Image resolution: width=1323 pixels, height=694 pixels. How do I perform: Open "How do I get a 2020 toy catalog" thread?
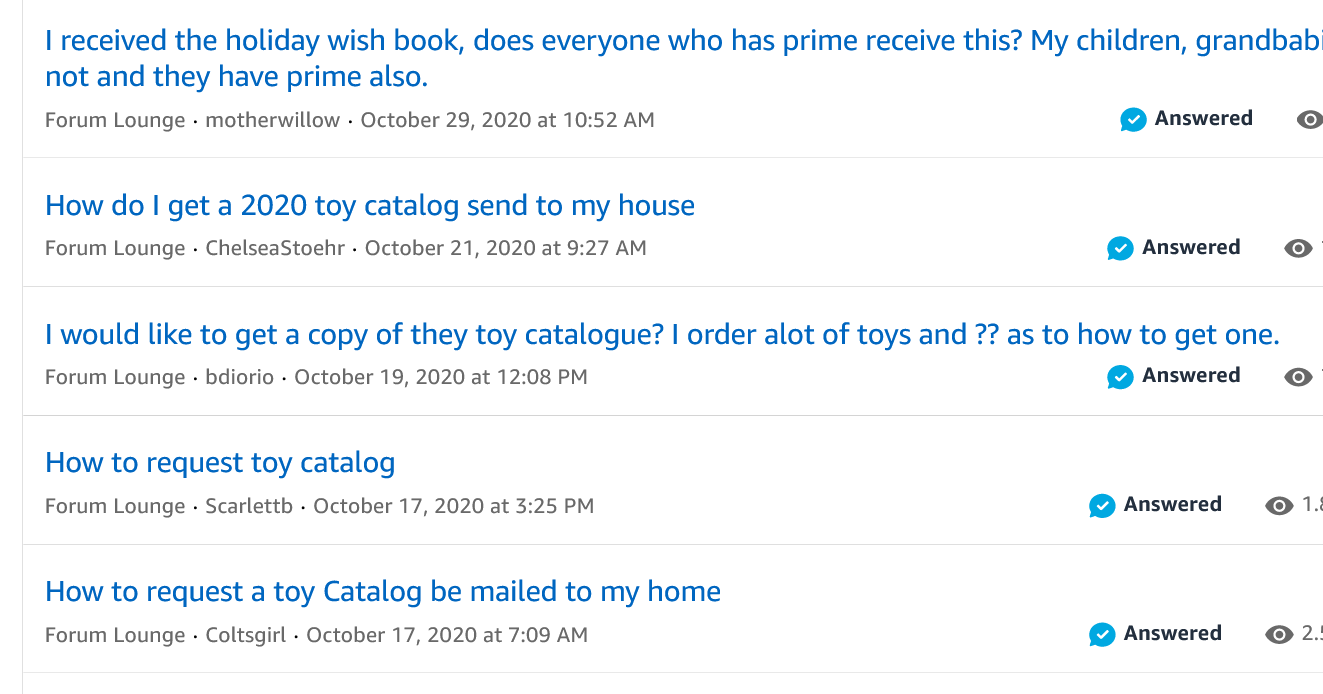pos(370,206)
